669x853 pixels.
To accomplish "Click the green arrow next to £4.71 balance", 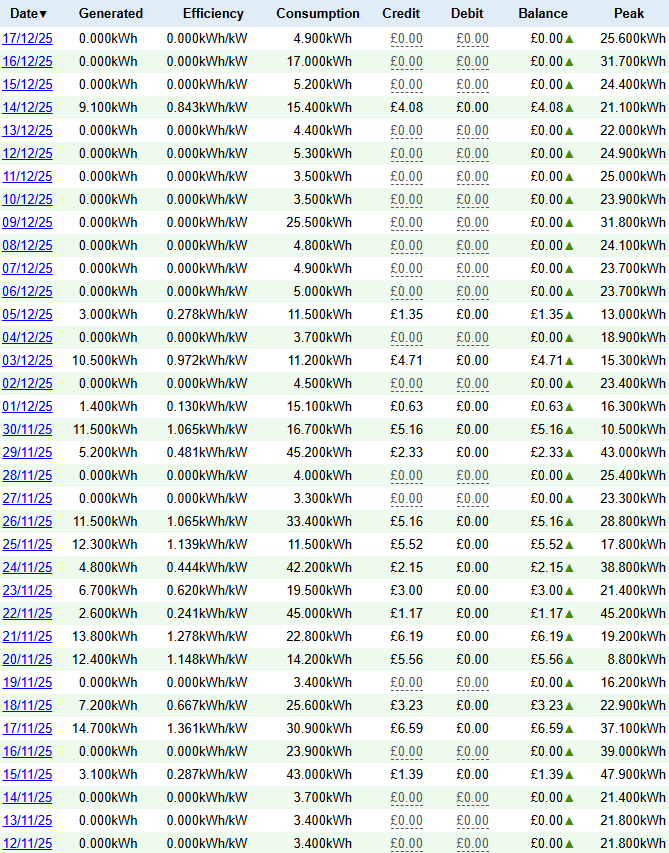I will click(569, 361).
